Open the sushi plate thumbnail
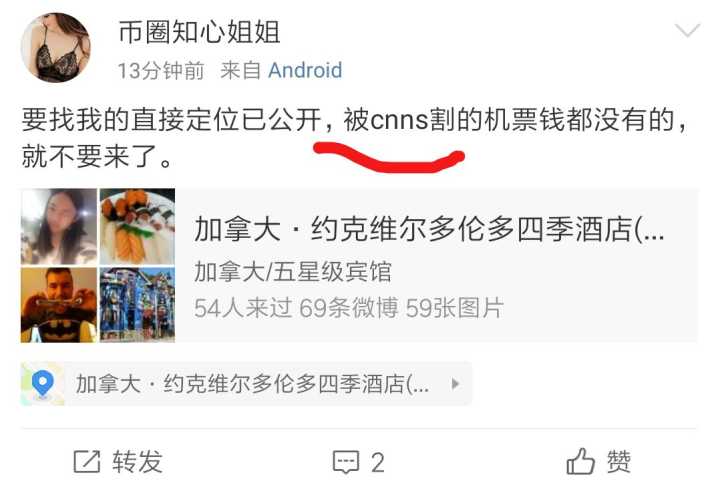The image size is (720, 487). pos(137,227)
